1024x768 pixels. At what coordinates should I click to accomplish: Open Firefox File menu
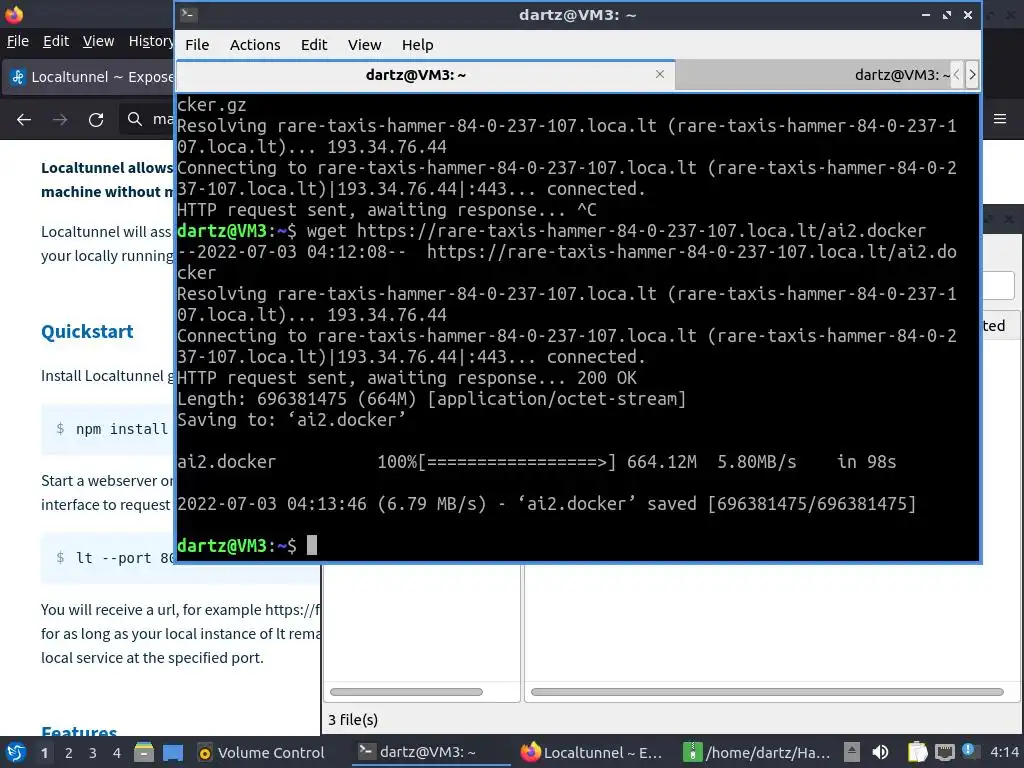coord(18,41)
